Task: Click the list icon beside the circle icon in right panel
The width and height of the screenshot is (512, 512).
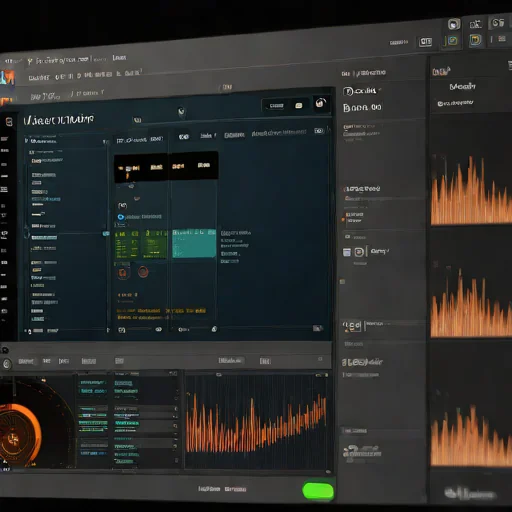Action: [x=347, y=252]
